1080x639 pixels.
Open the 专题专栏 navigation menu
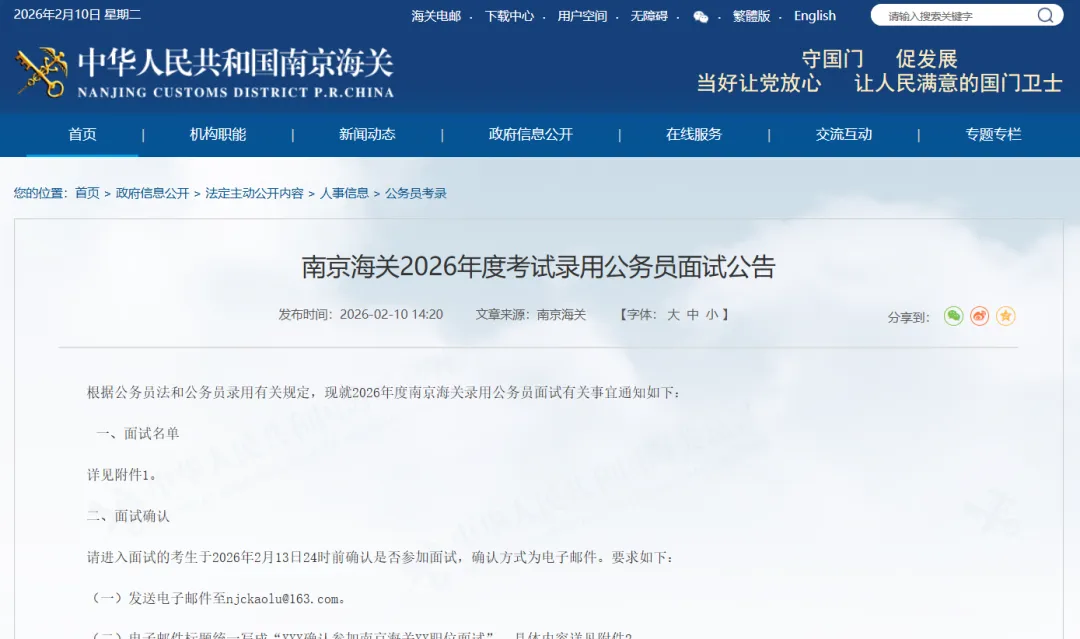[x=993, y=134]
